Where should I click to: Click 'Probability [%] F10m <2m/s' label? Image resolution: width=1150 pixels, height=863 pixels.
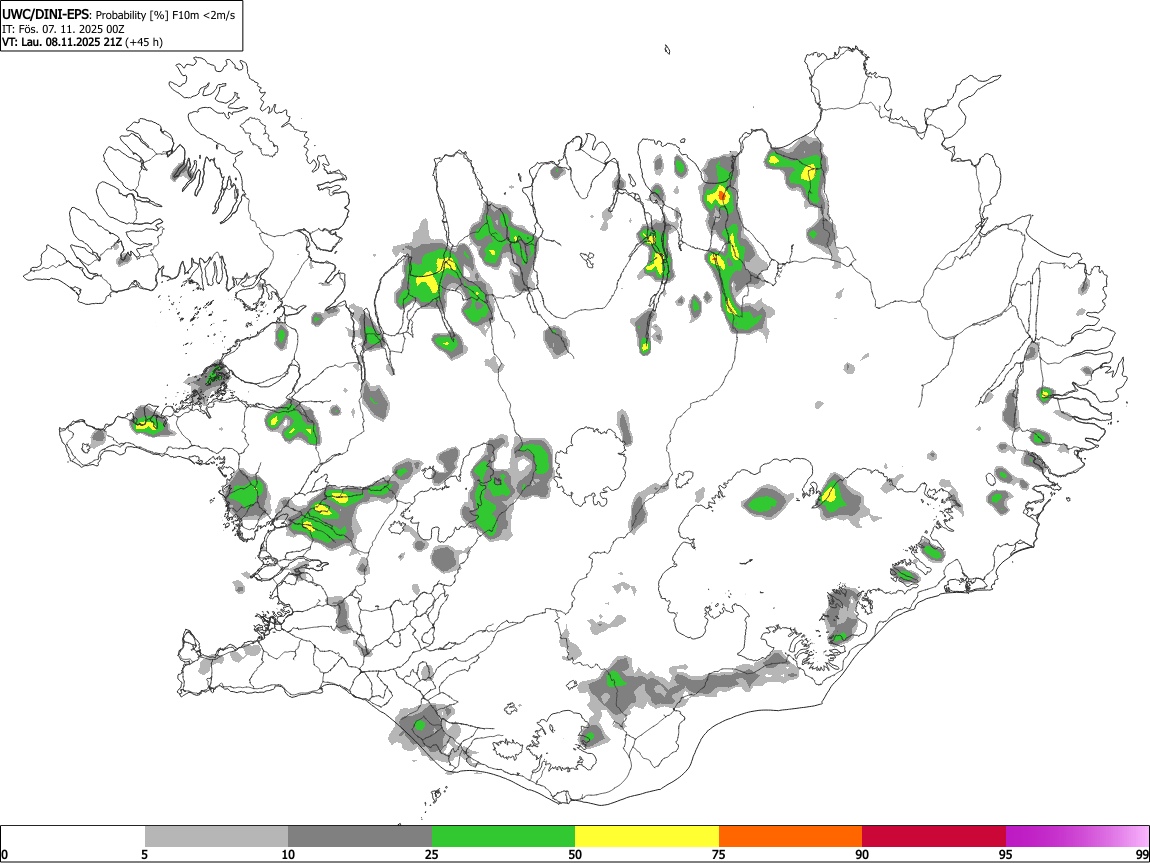coord(165,15)
